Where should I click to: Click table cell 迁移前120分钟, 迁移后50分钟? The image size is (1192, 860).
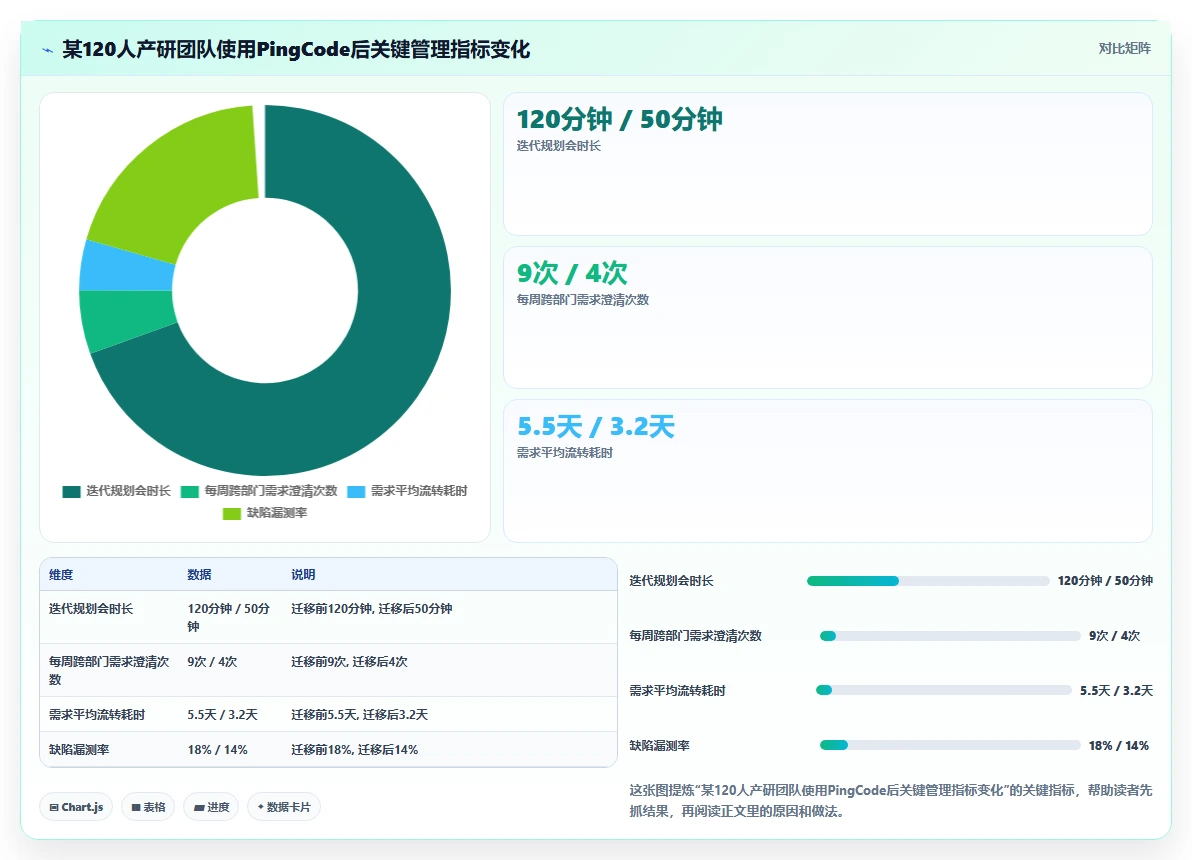click(372, 609)
